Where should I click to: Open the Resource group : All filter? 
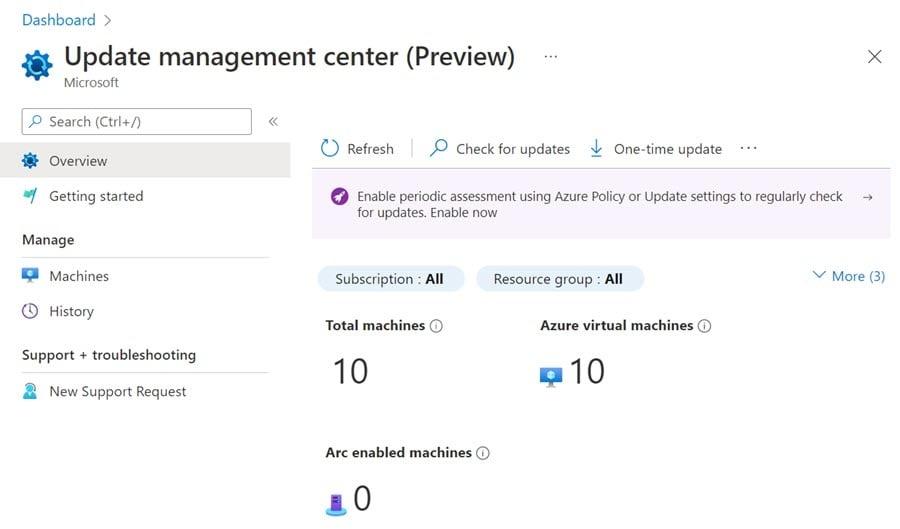(x=560, y=279)
